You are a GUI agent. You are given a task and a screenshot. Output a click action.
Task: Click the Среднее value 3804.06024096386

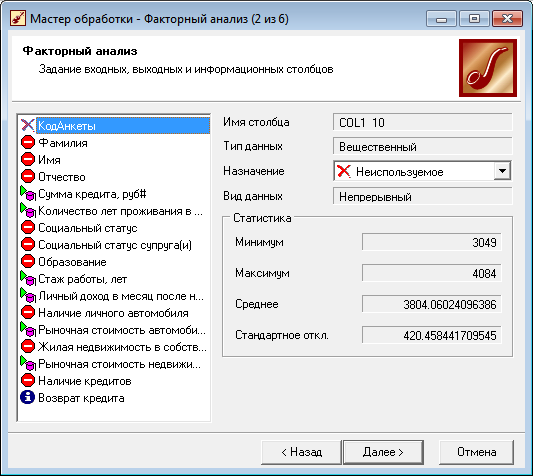coord(431,304)
